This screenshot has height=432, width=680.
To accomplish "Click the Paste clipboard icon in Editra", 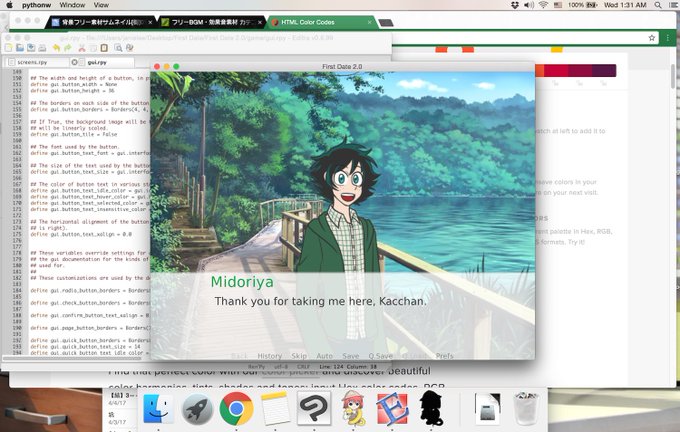I will tap(104, 48).
